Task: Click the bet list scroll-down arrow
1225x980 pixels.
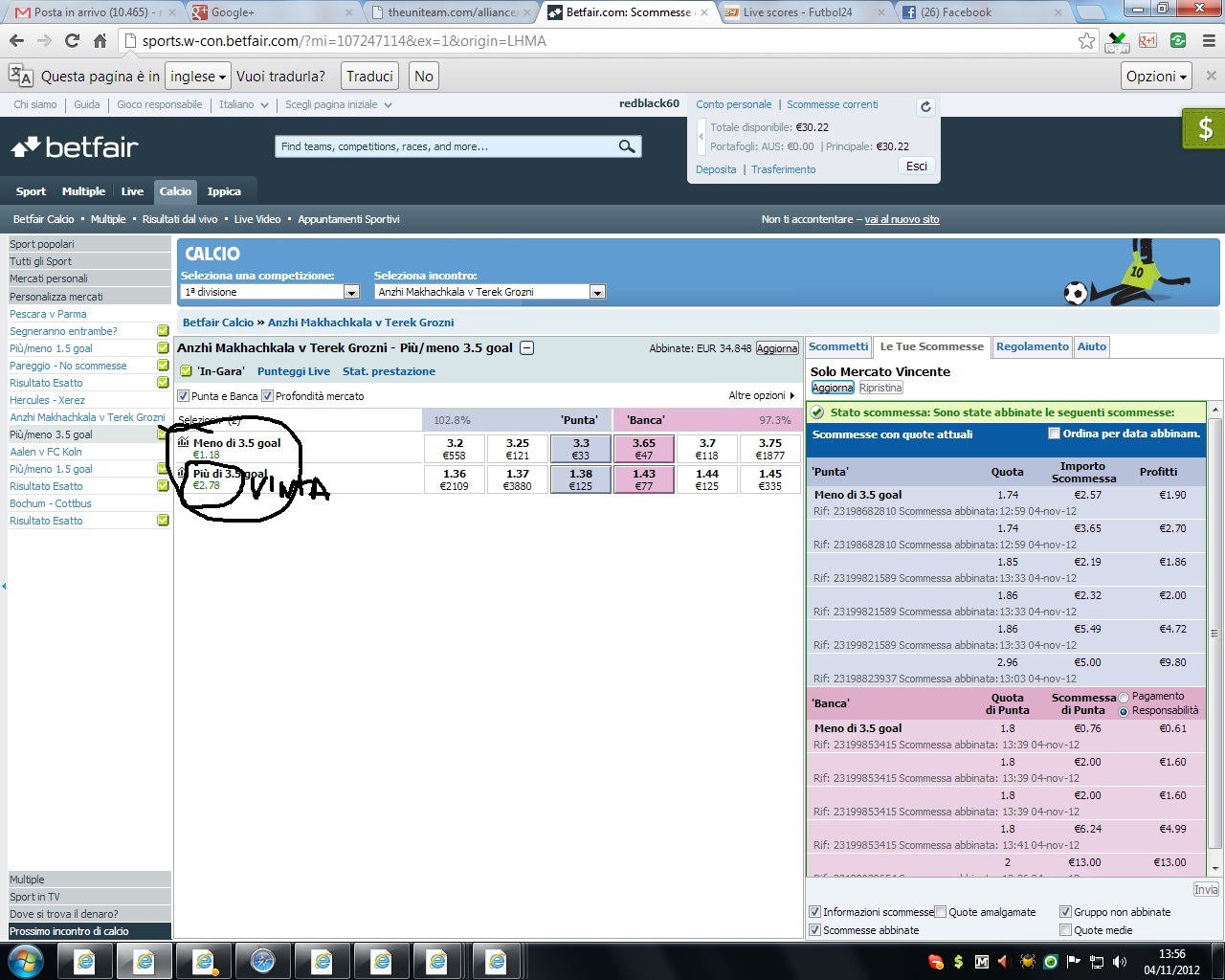Action: click(x=1215, y=868)
